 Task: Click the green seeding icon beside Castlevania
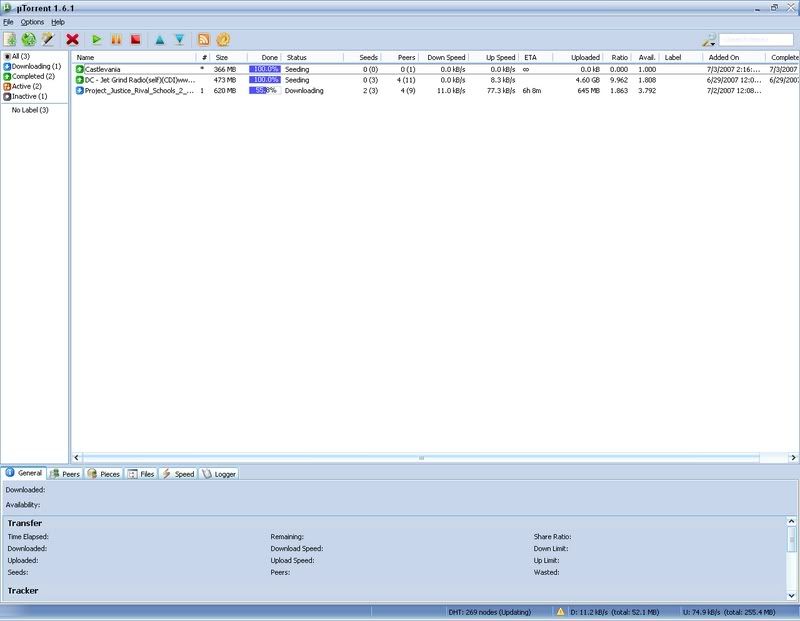(x=80, y=69)
